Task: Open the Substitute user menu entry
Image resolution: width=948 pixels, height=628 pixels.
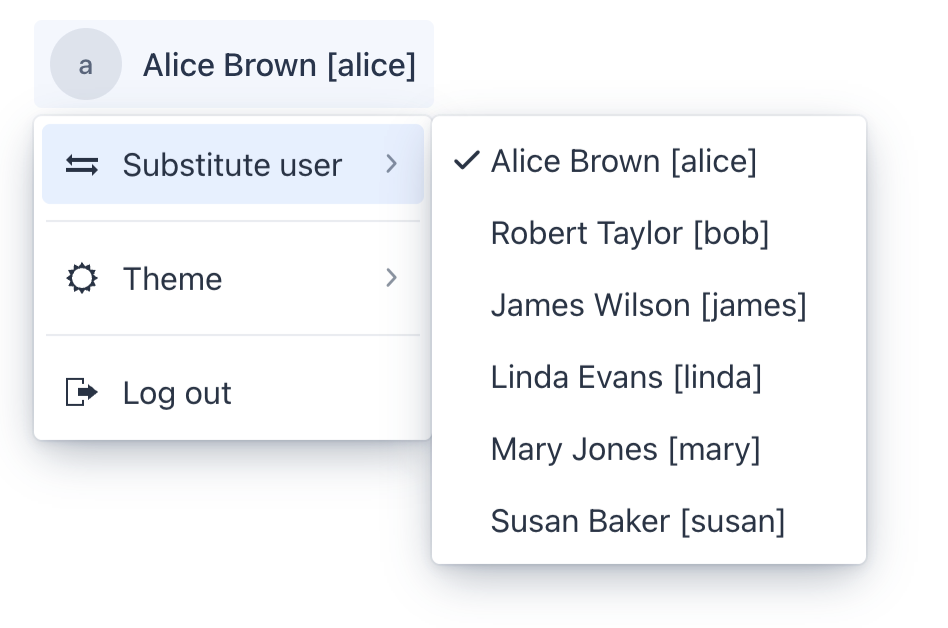Action: tap(232, 165)
